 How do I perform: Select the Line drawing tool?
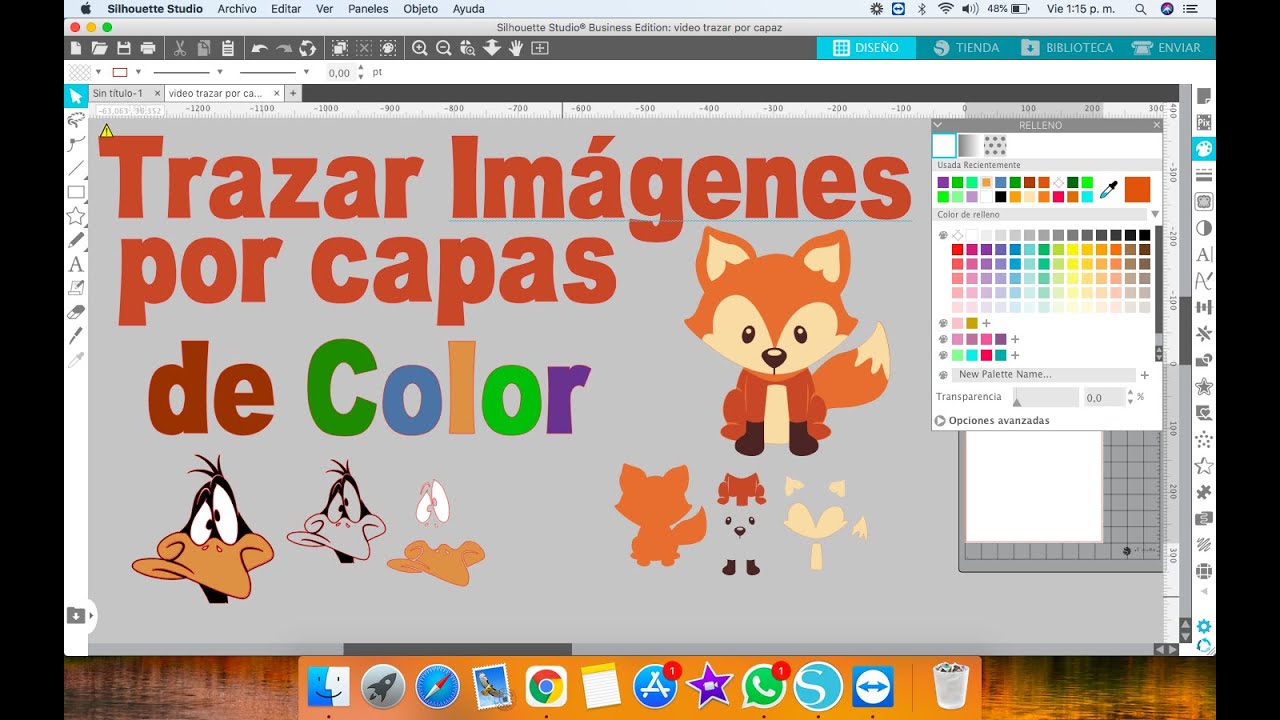click(76, 168)
